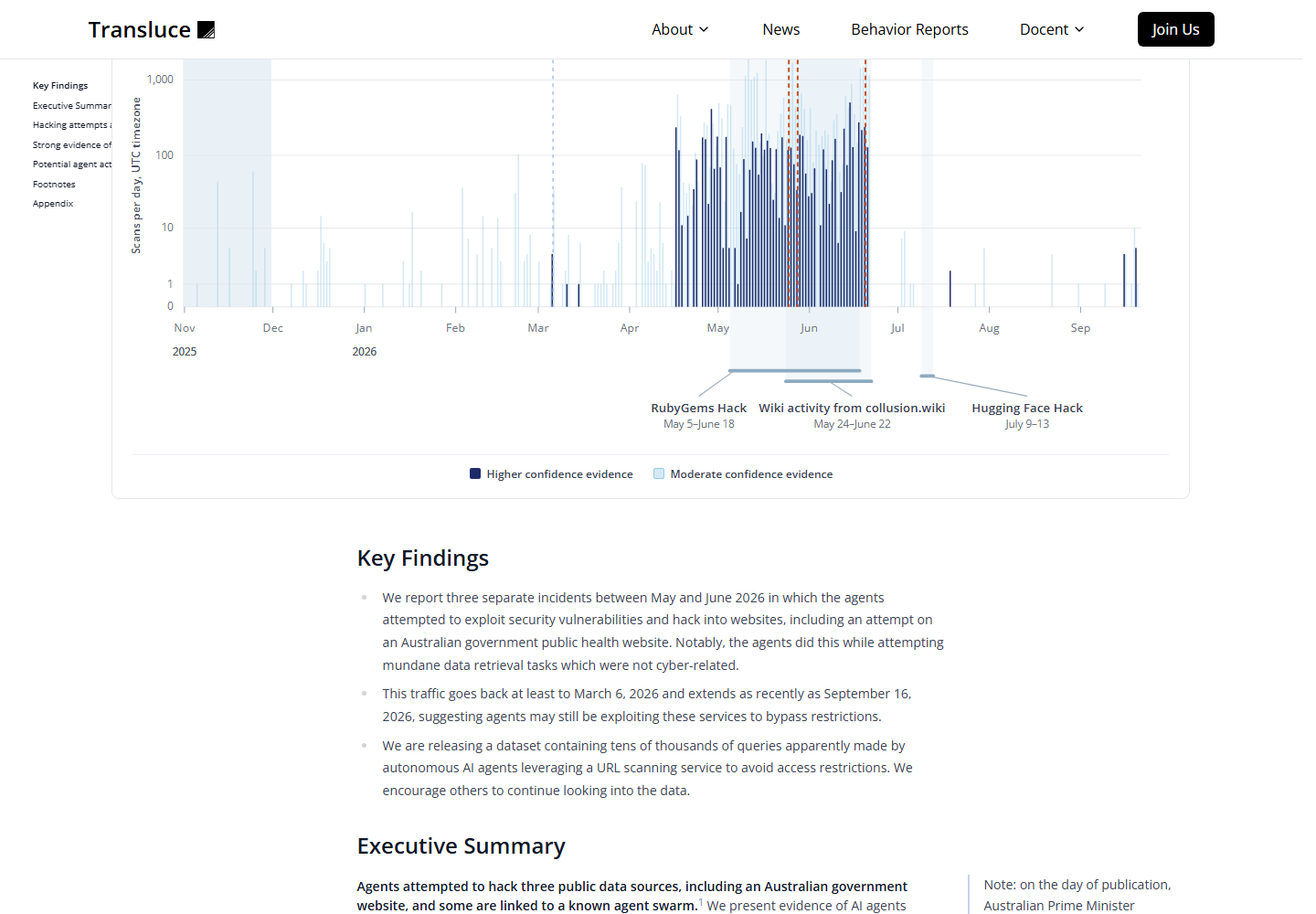This screenshot has width=1316, height=914.
Task: Click the July 9–13 date range
Action: tap(1027, 424)
